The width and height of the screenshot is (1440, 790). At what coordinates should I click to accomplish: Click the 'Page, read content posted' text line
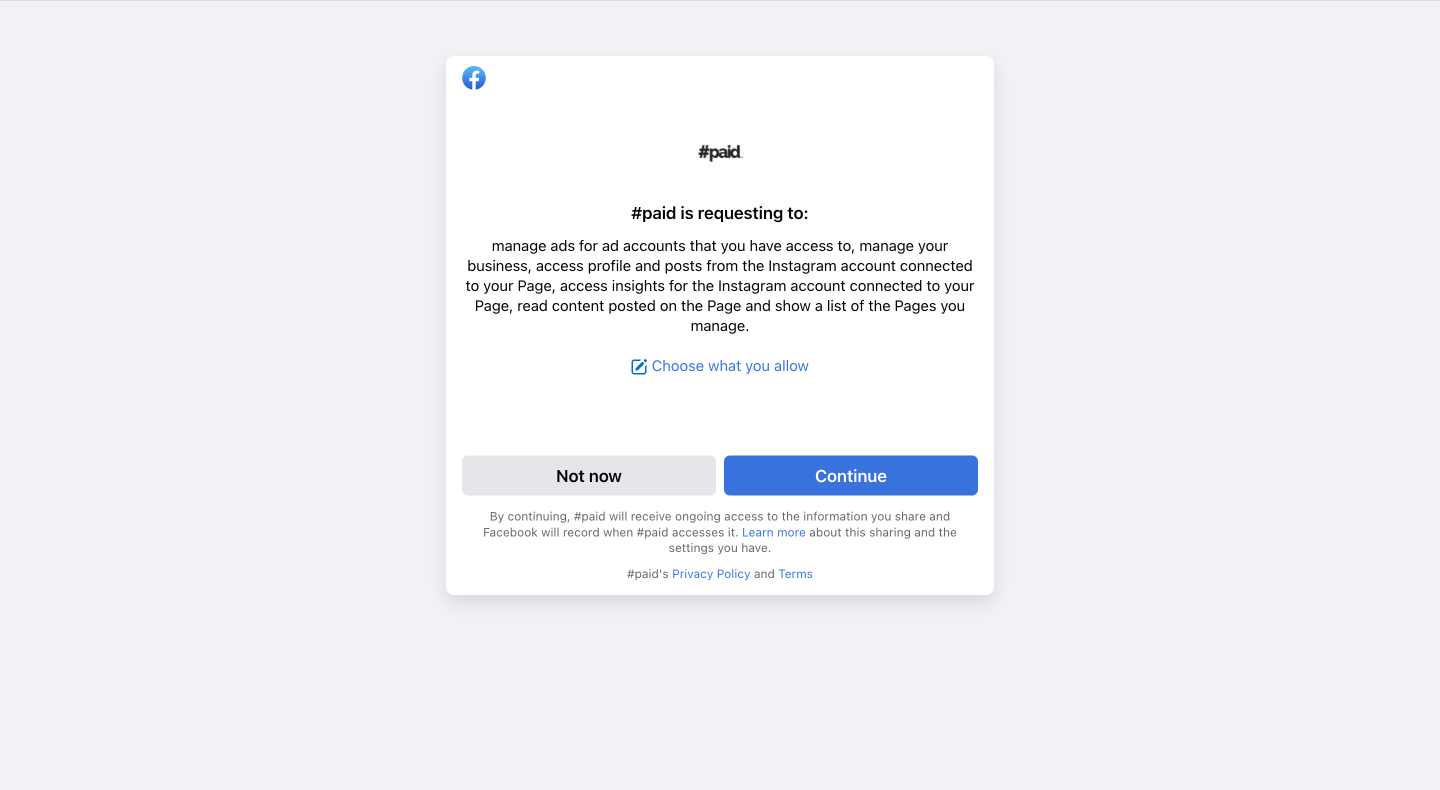click(720, 306)
